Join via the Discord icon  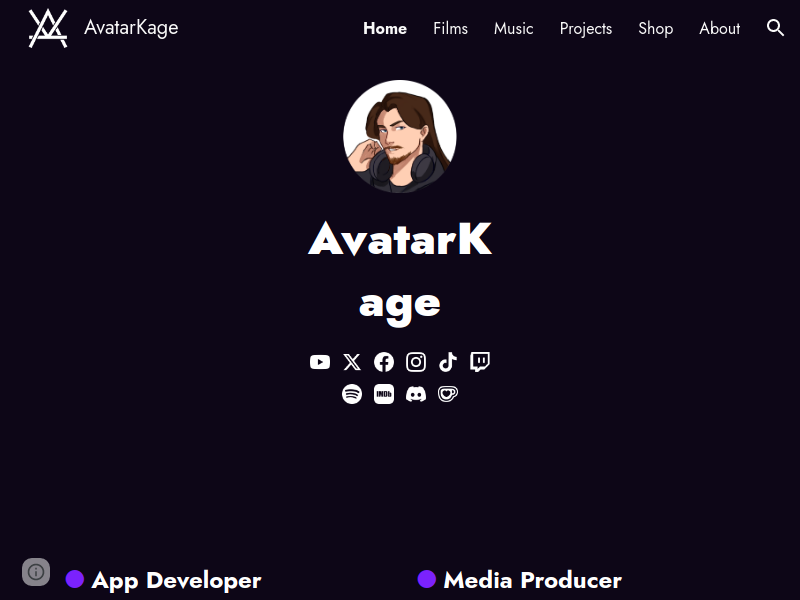click(x=416, y=394)
